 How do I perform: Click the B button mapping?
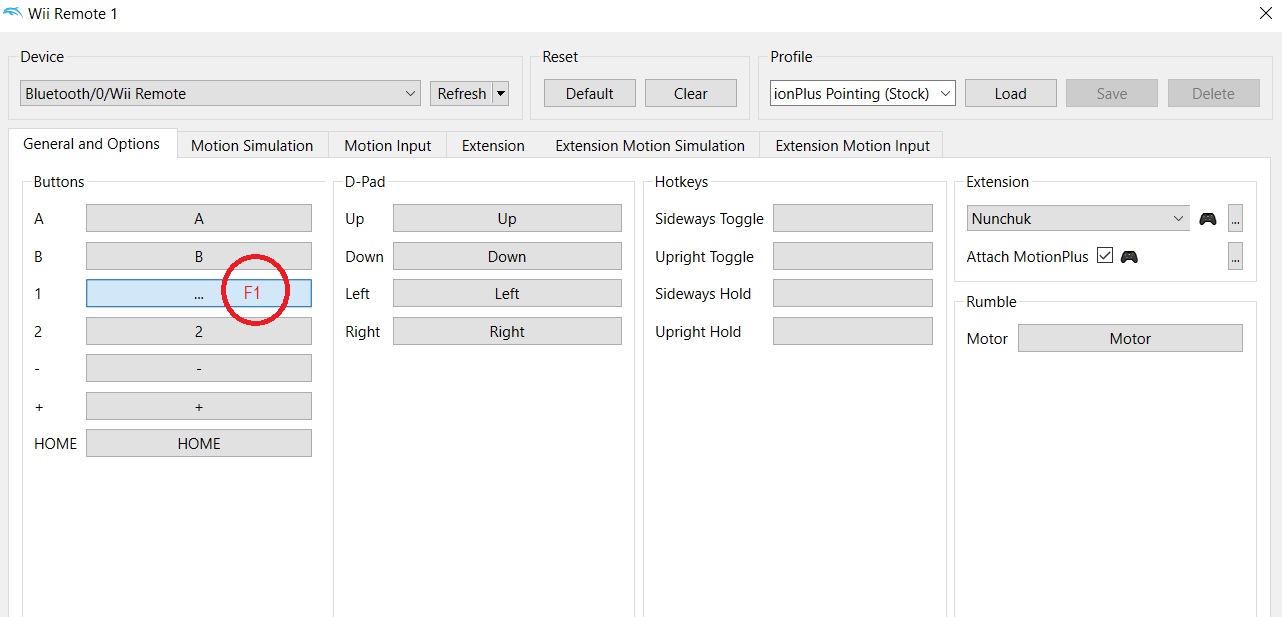[x=199, y=256]
